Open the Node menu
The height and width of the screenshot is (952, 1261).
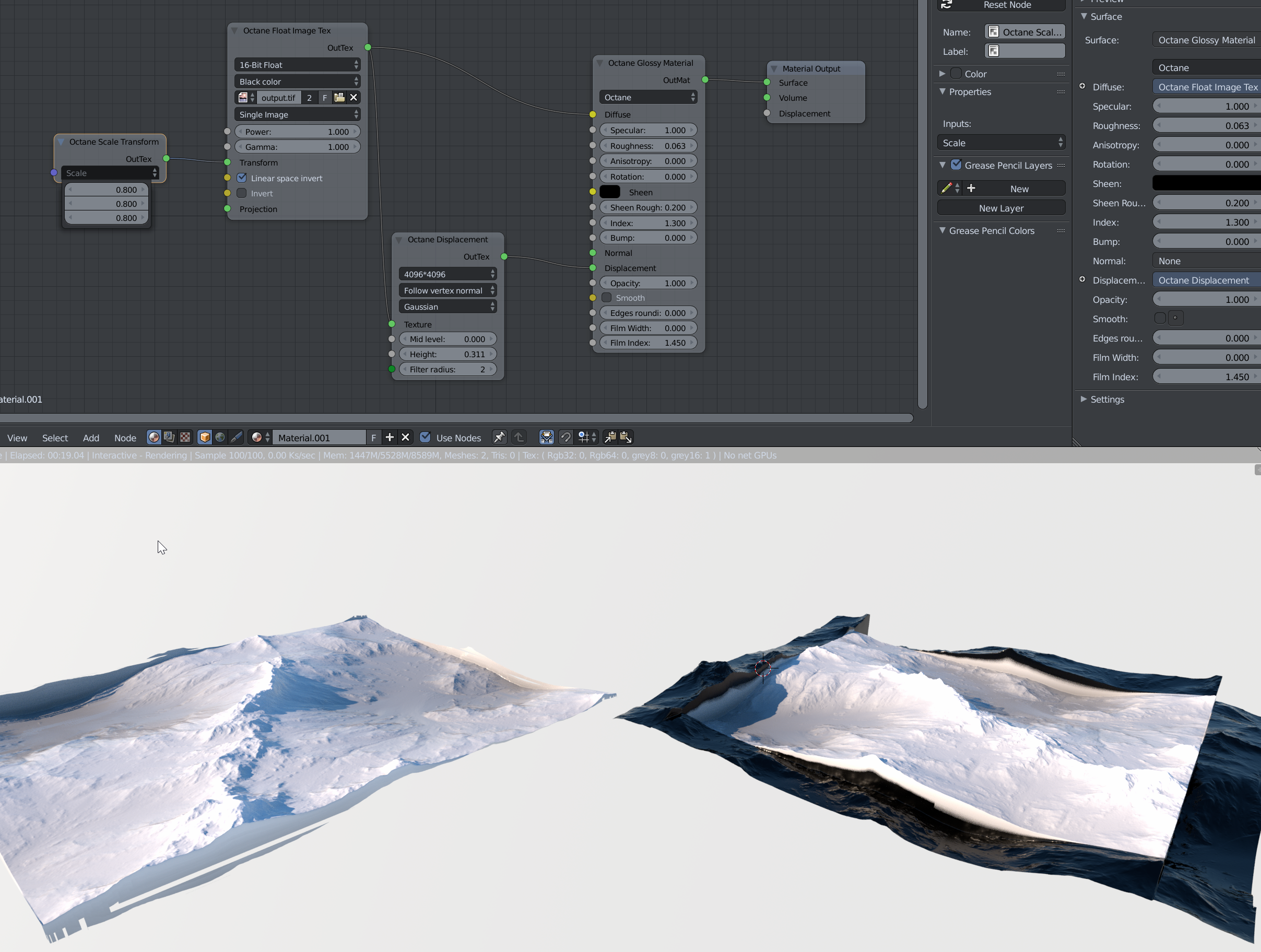point(125,438)
